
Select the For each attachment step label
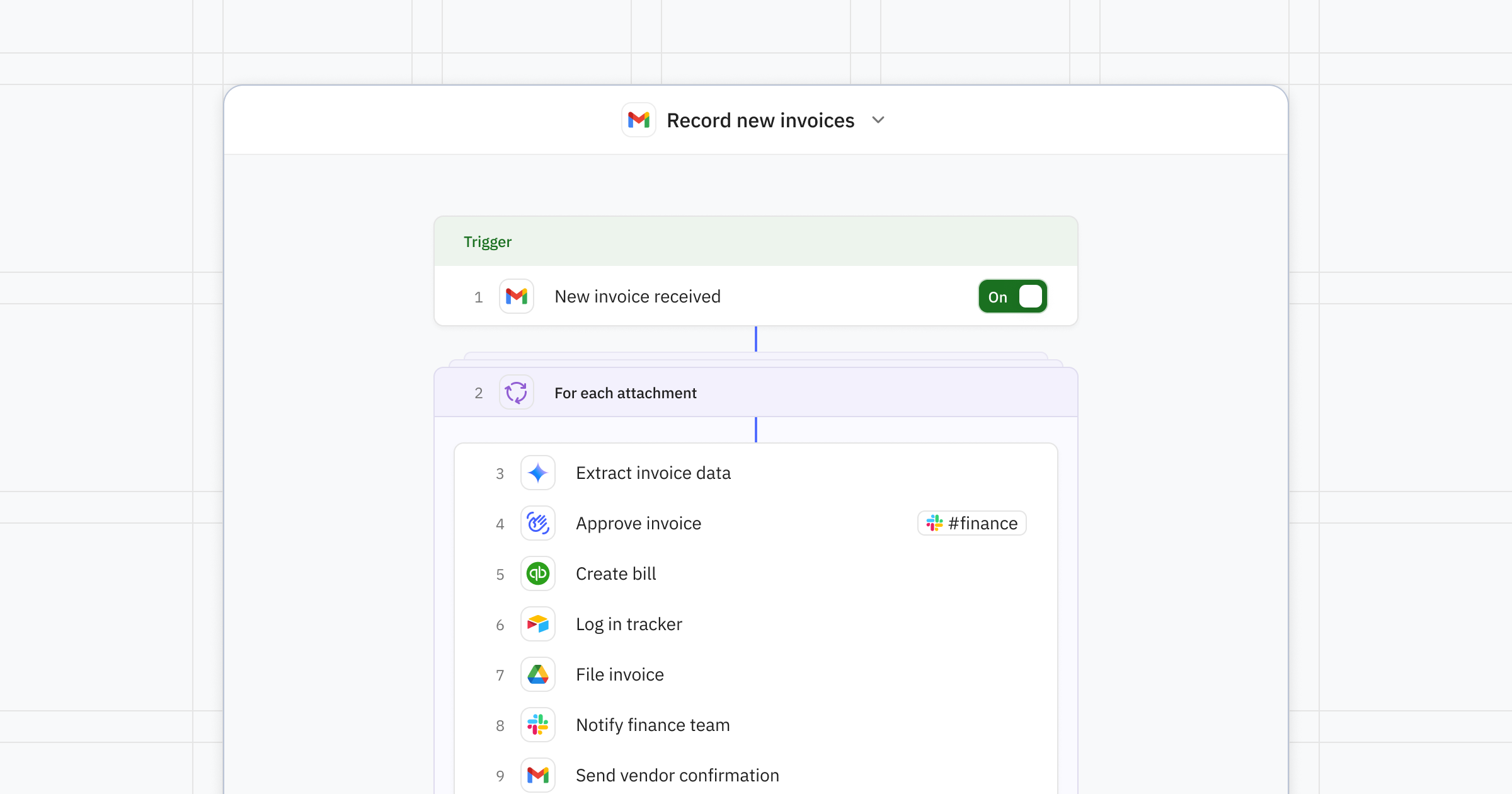(626, 393)
